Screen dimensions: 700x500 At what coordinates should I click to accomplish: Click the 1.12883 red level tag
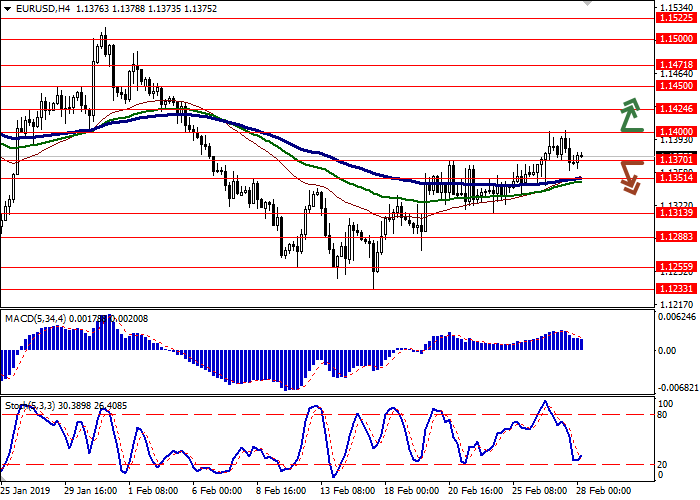click(x=676, y=237)
